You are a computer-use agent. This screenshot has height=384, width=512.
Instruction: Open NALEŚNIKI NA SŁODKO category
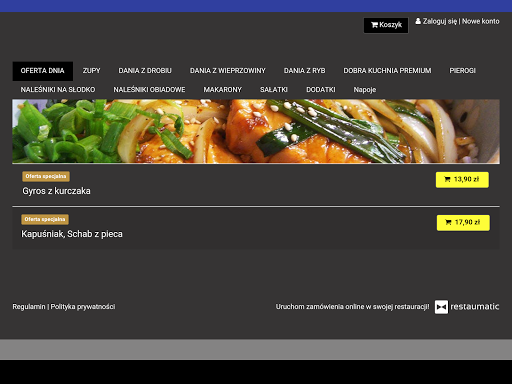click(58, 90)
